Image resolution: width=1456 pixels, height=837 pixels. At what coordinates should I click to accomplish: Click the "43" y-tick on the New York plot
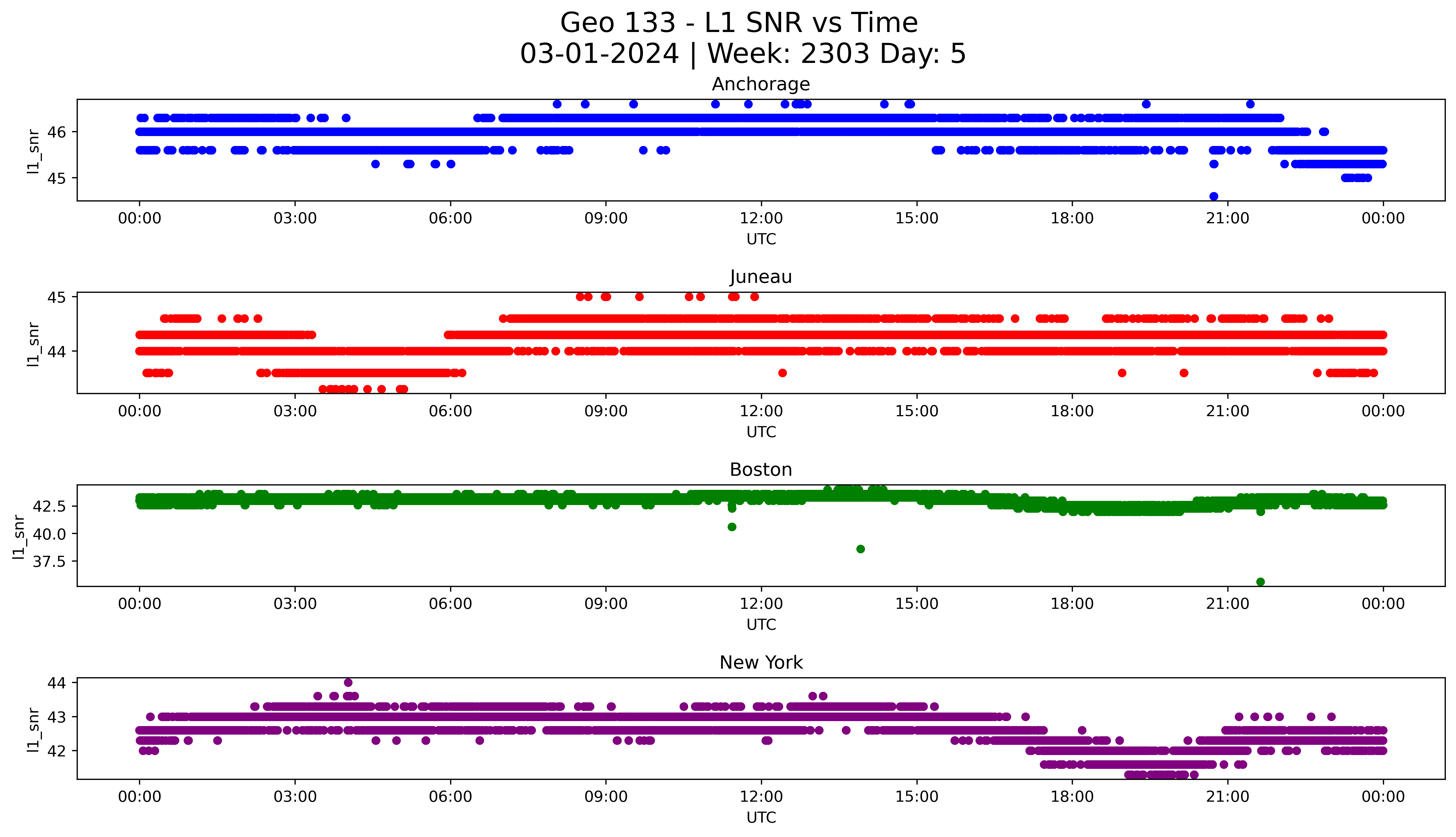(57, 718)
